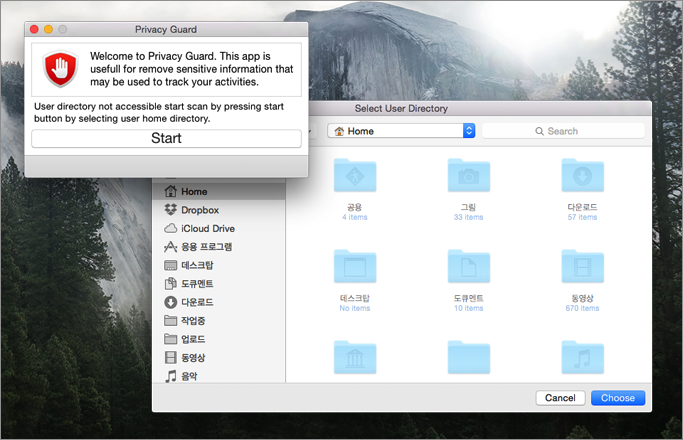
Task: Select the 그림 pictures folder icon
Action: pyautogui.click(x=469, y=176)
